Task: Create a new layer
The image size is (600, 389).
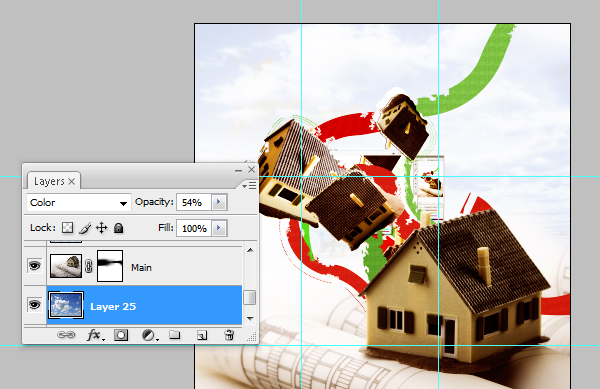Action: tap(202, 335)
